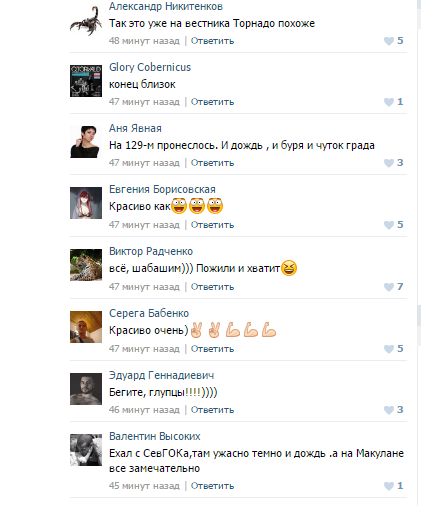Viewport: 421px width, 506px height.
Task: Like Аня Явная's comment with heart
Action: coord(389,163)
